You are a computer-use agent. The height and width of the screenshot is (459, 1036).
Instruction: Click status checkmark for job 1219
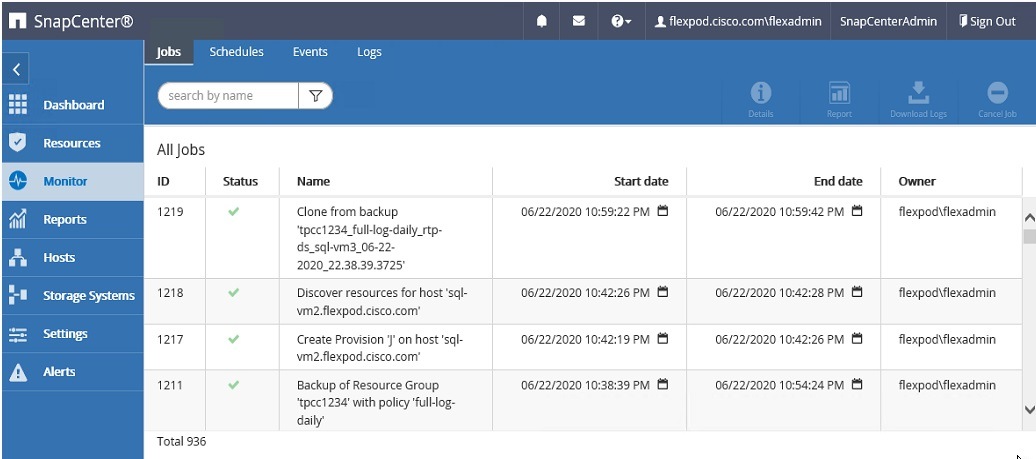(233, 211)
